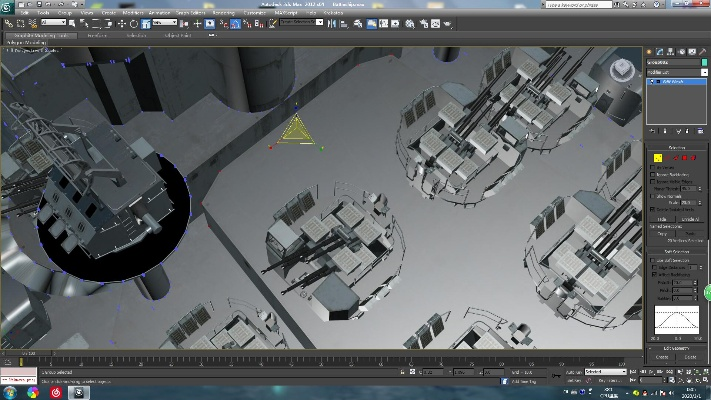Open the Modifiers menu

(x=132, y=12)
